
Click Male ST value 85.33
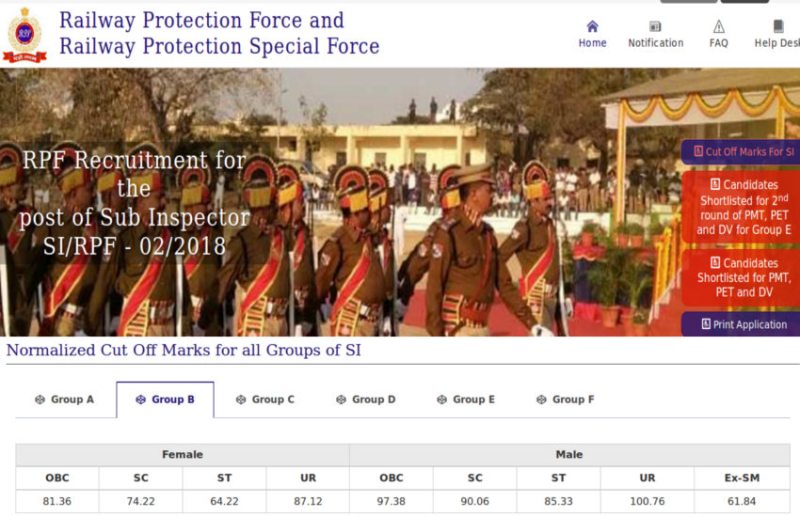[559, 501]
